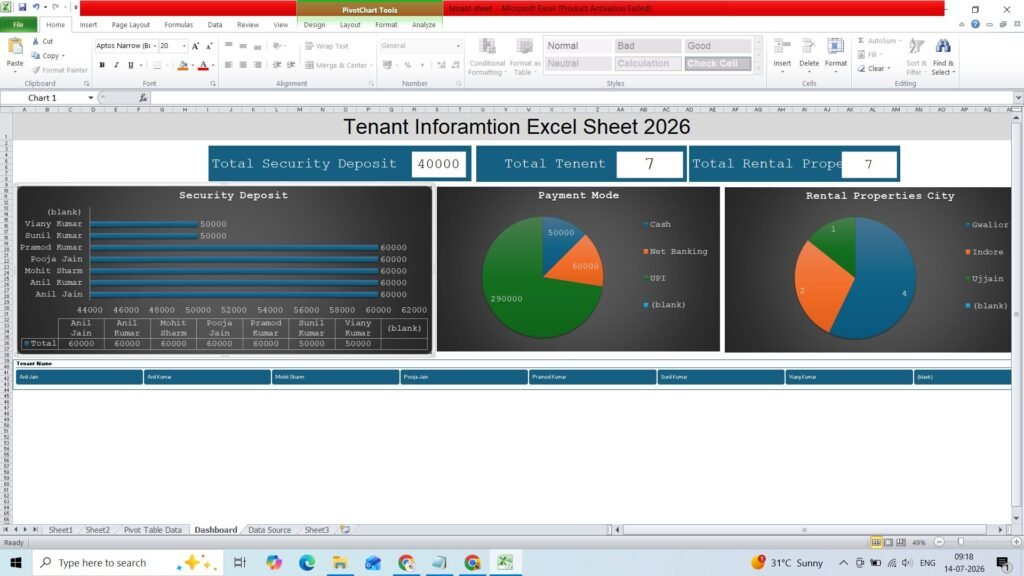Increase font size with Grow Font icon
The image size is (1024, 576).
(195, 46)
